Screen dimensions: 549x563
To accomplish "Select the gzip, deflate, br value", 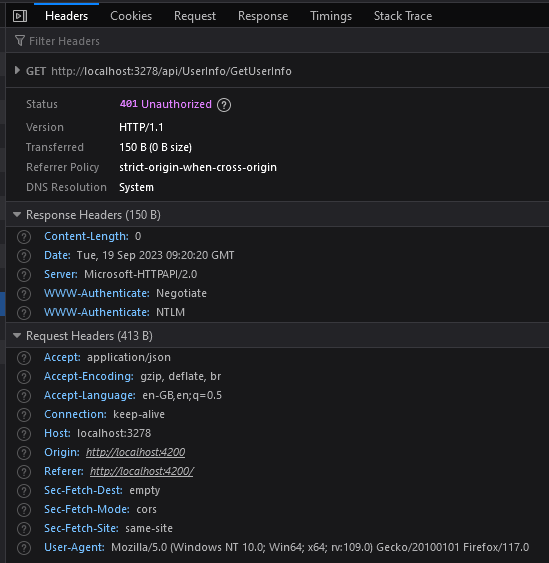I will click(181, 376).
